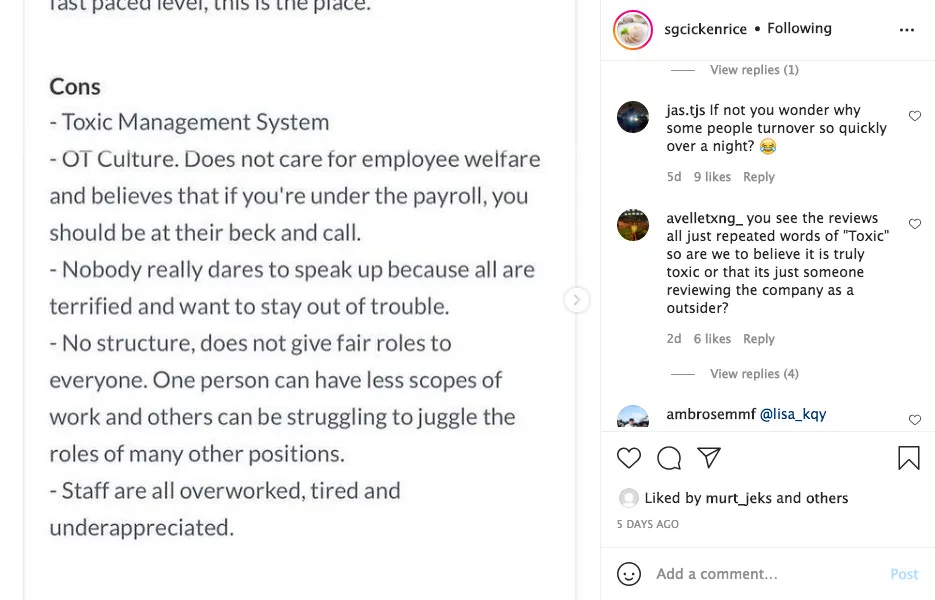Viewport: 935px width, 600px height.
Task: Click the Following button in the header
Action: (799, 29)
